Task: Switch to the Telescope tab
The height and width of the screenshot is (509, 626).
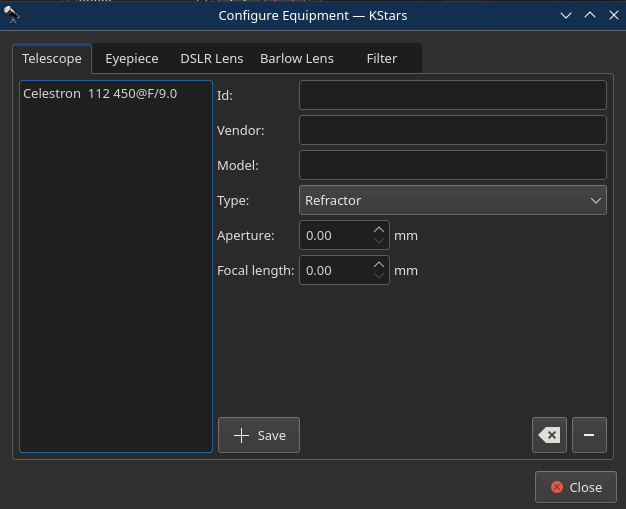Action: [52, 59]
